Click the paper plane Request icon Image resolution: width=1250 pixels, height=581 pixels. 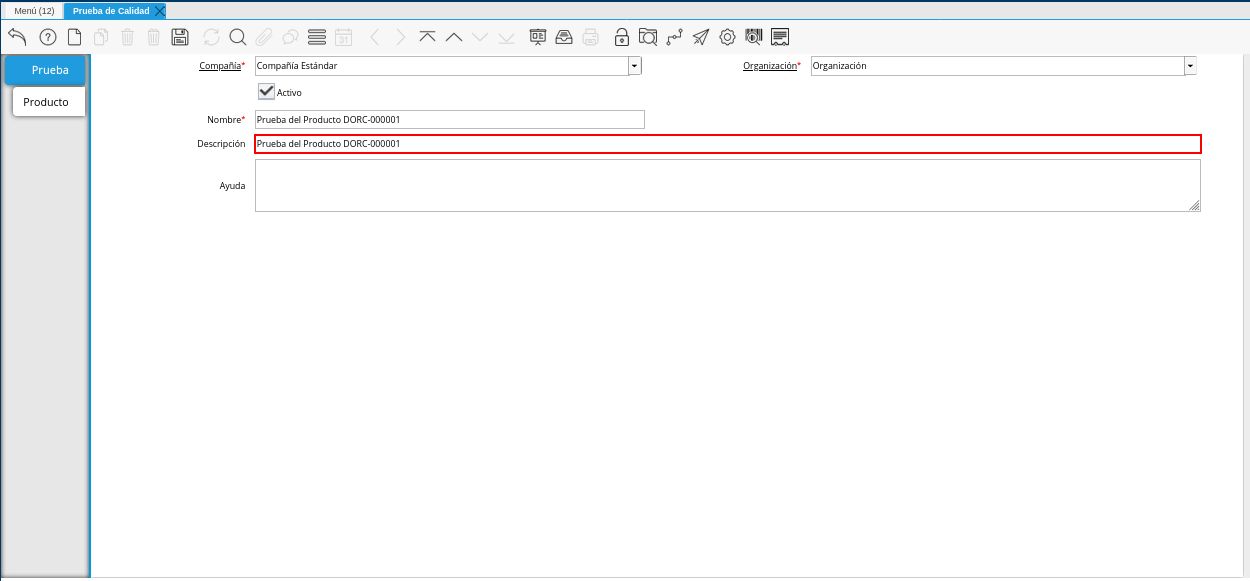pos(701,37)
